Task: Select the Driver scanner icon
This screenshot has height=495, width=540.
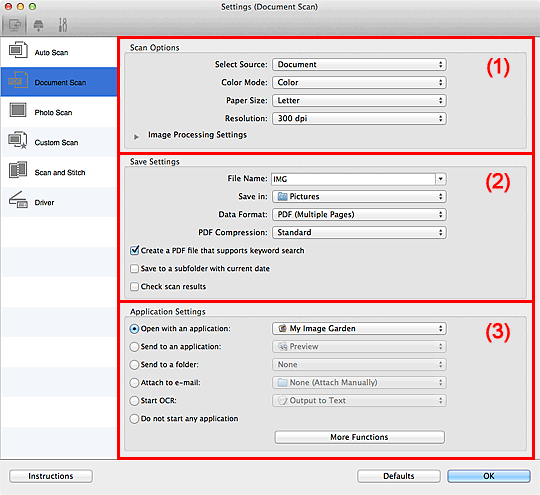Action: point(18,200)
